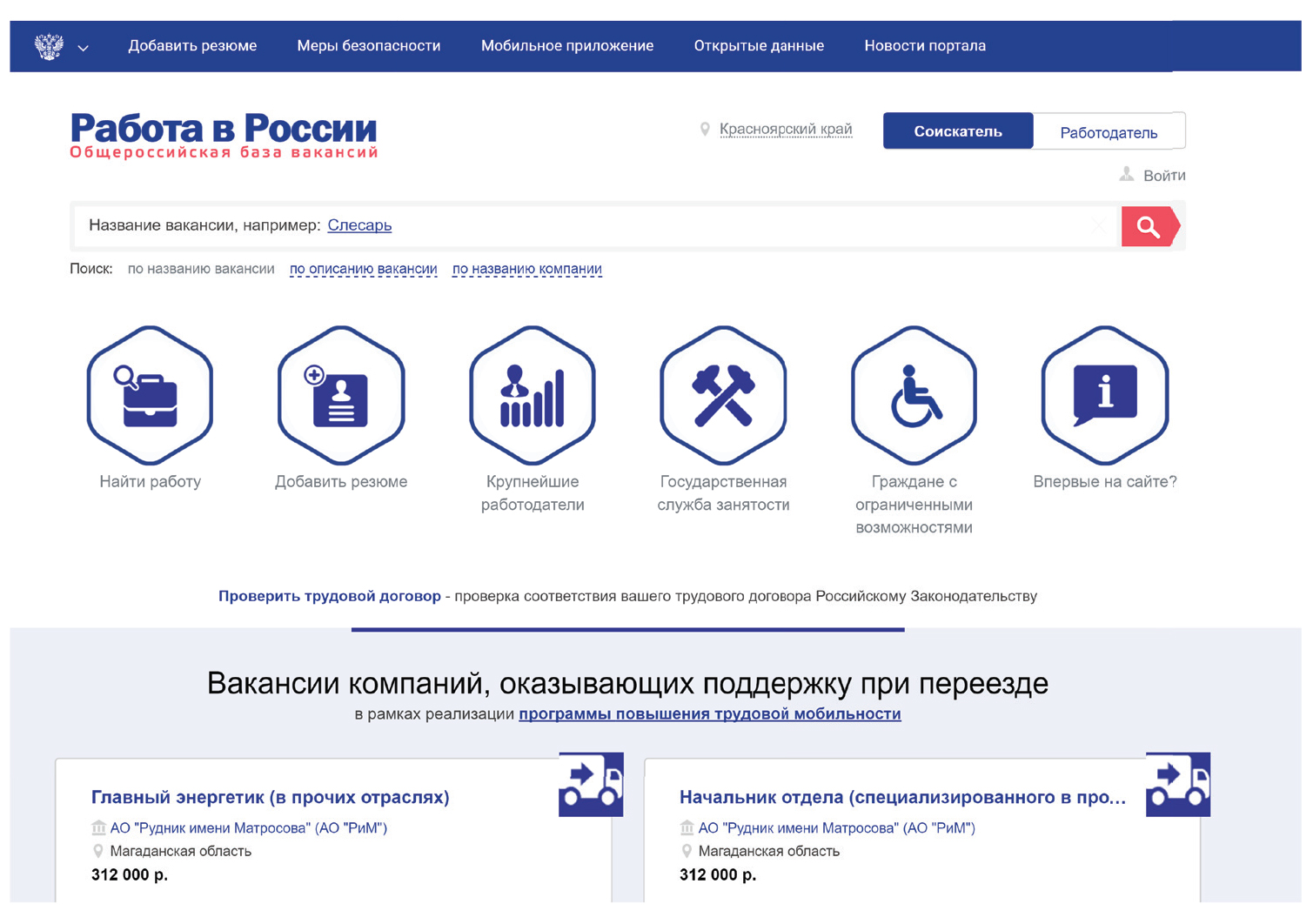The image size is (1313, 924).
Task: Select search 'по названию вакансии'
Action: pyautogui.click(x=201, y=269)
